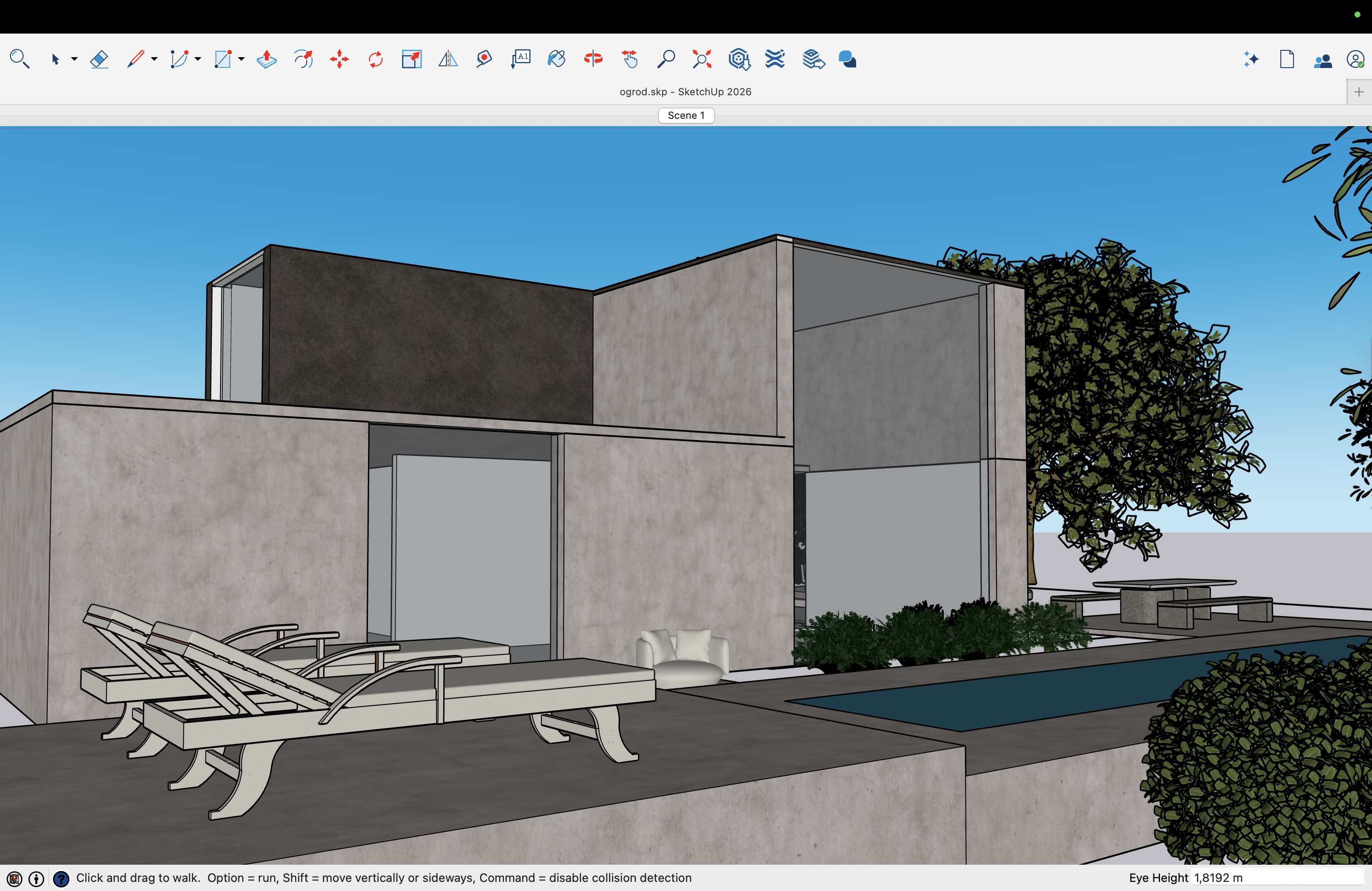
Task: Select the Tape Measure tool
Action: [x=484, y=59]
